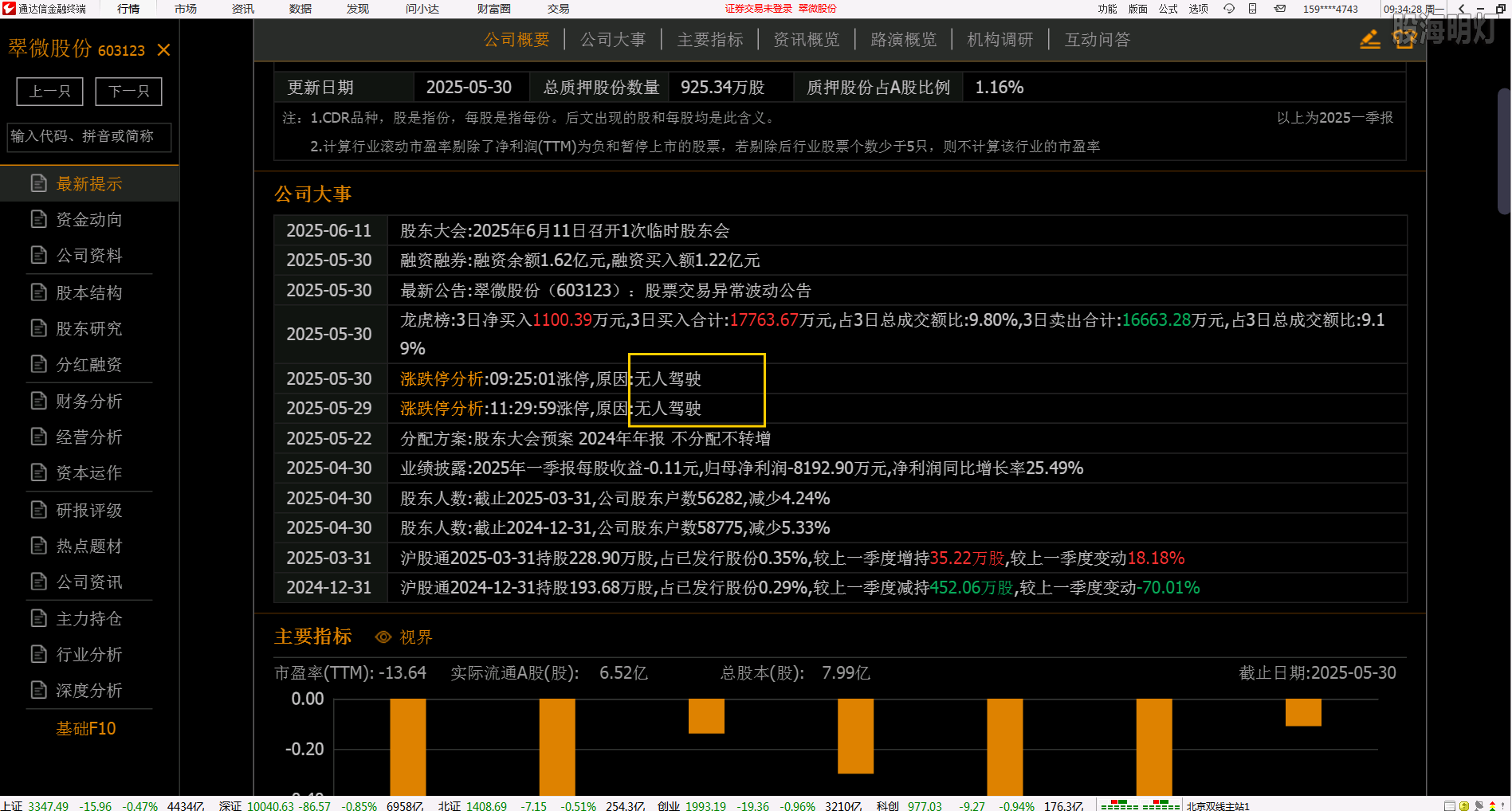The width and height of the screenshot is (1512, 811).
Task: Open 涨跌停分析 link dated 2025-05-29
Action: (x=442, y=408)
